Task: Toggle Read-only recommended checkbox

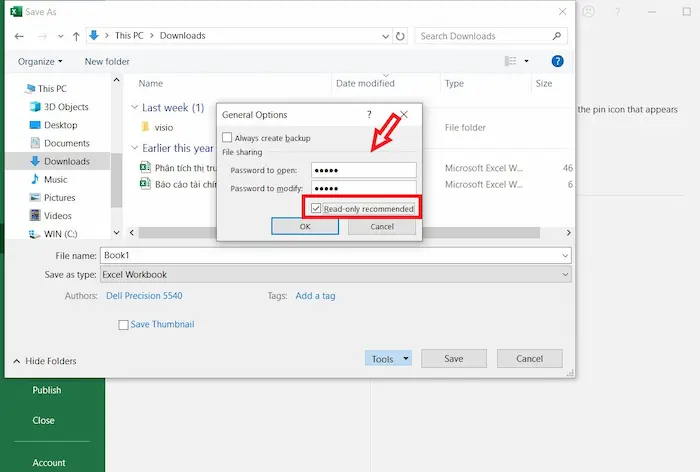Action: point(316,209)
